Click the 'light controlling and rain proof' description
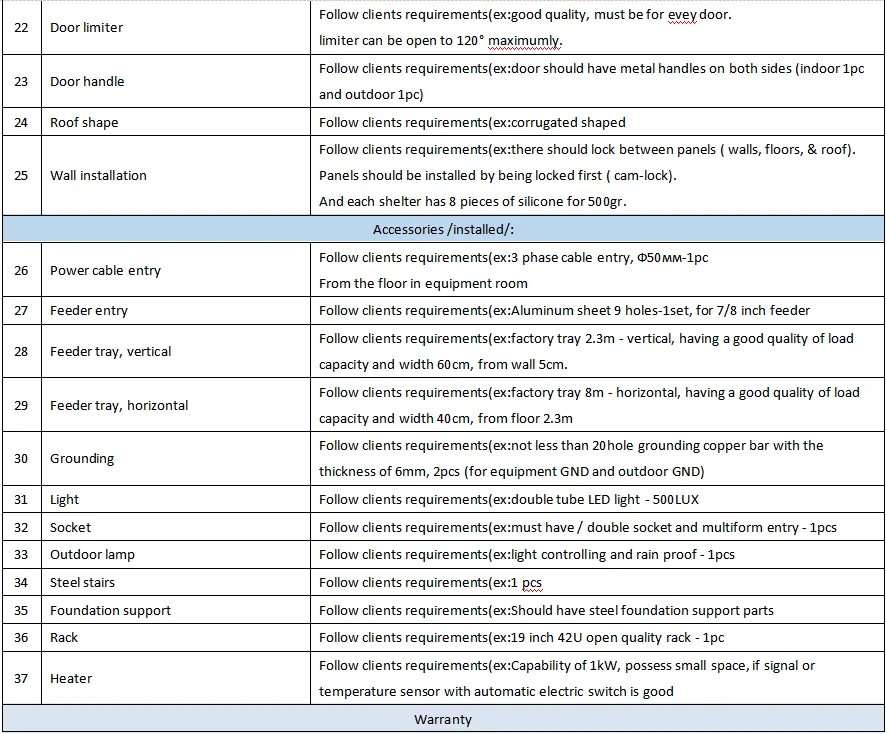Screen dimensions: 887x734 click(x=604, y=554)
